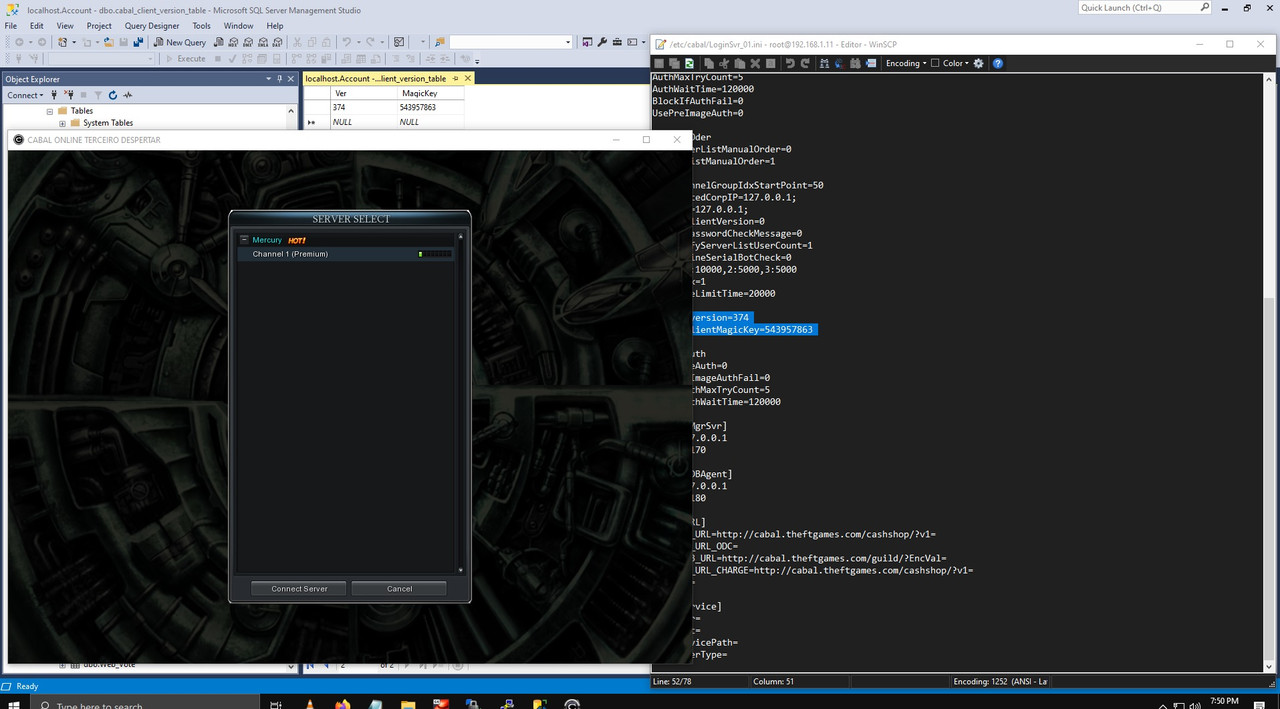1280x709 pixels.
Task: Open the Encoding dropdown in WinSCP editor
Action: click(x=906, y=63)
